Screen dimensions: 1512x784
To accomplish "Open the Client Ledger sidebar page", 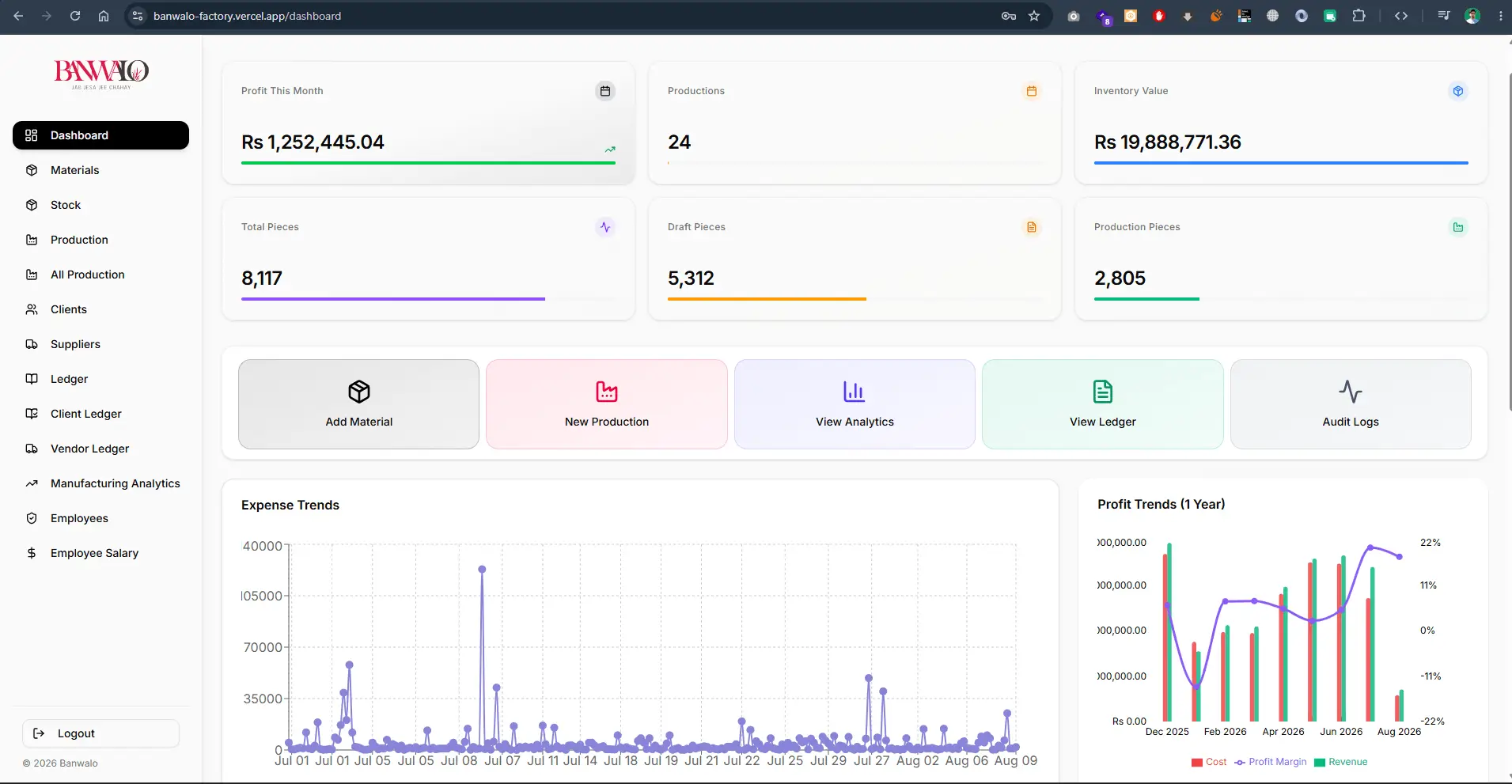I will 100,414.
